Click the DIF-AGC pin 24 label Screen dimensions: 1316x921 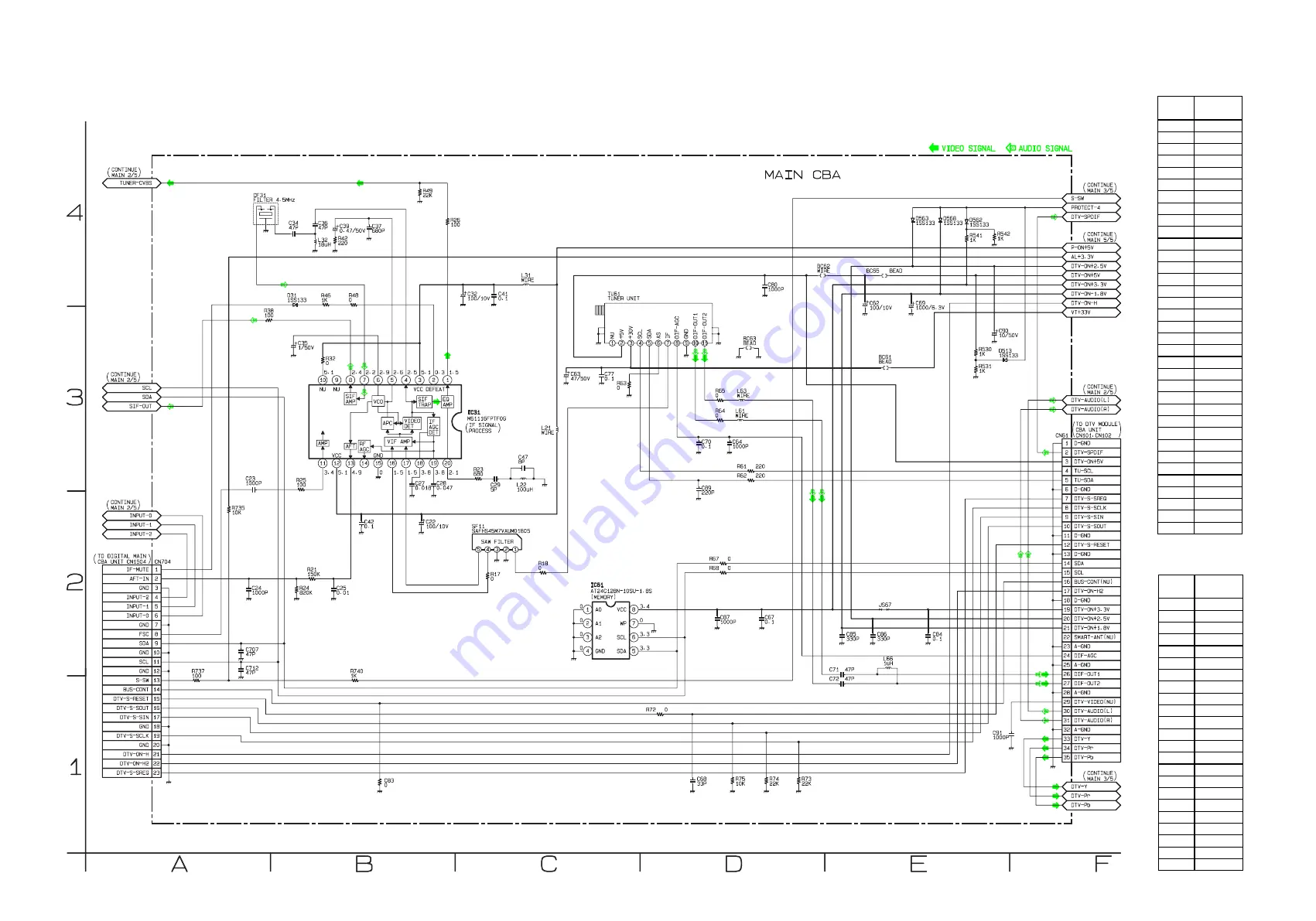coord(1085,656)
